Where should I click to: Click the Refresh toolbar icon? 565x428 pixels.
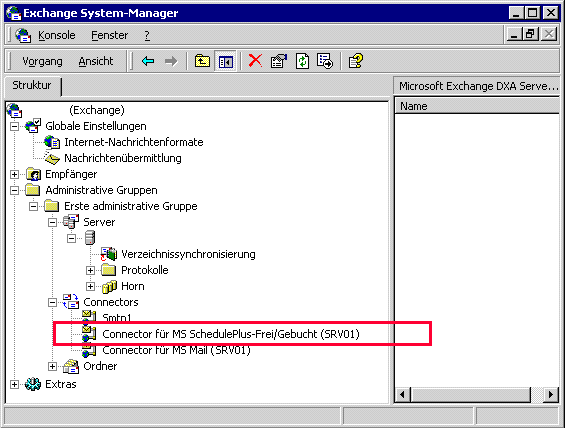302,61
